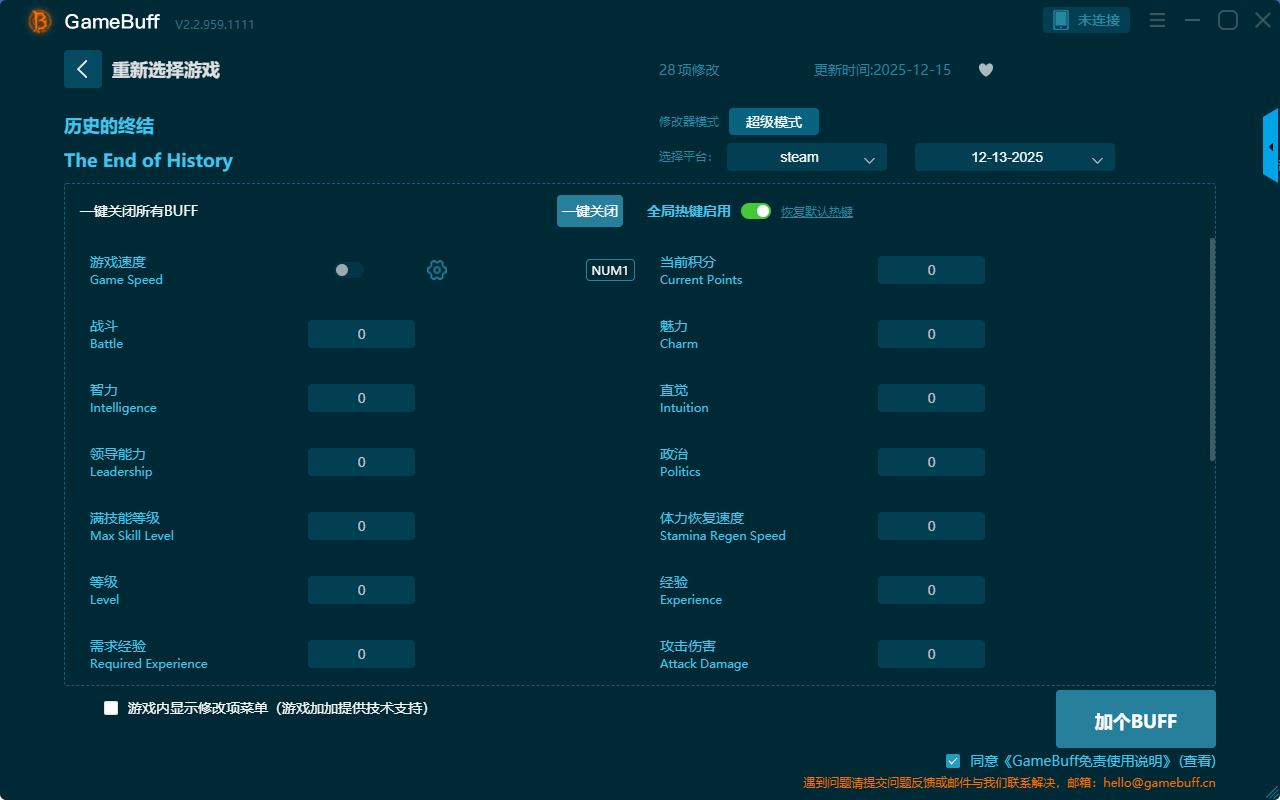
Task: Uncheck the GameBuff disclaimer agreement checkbox
Action: click(953, 761)
